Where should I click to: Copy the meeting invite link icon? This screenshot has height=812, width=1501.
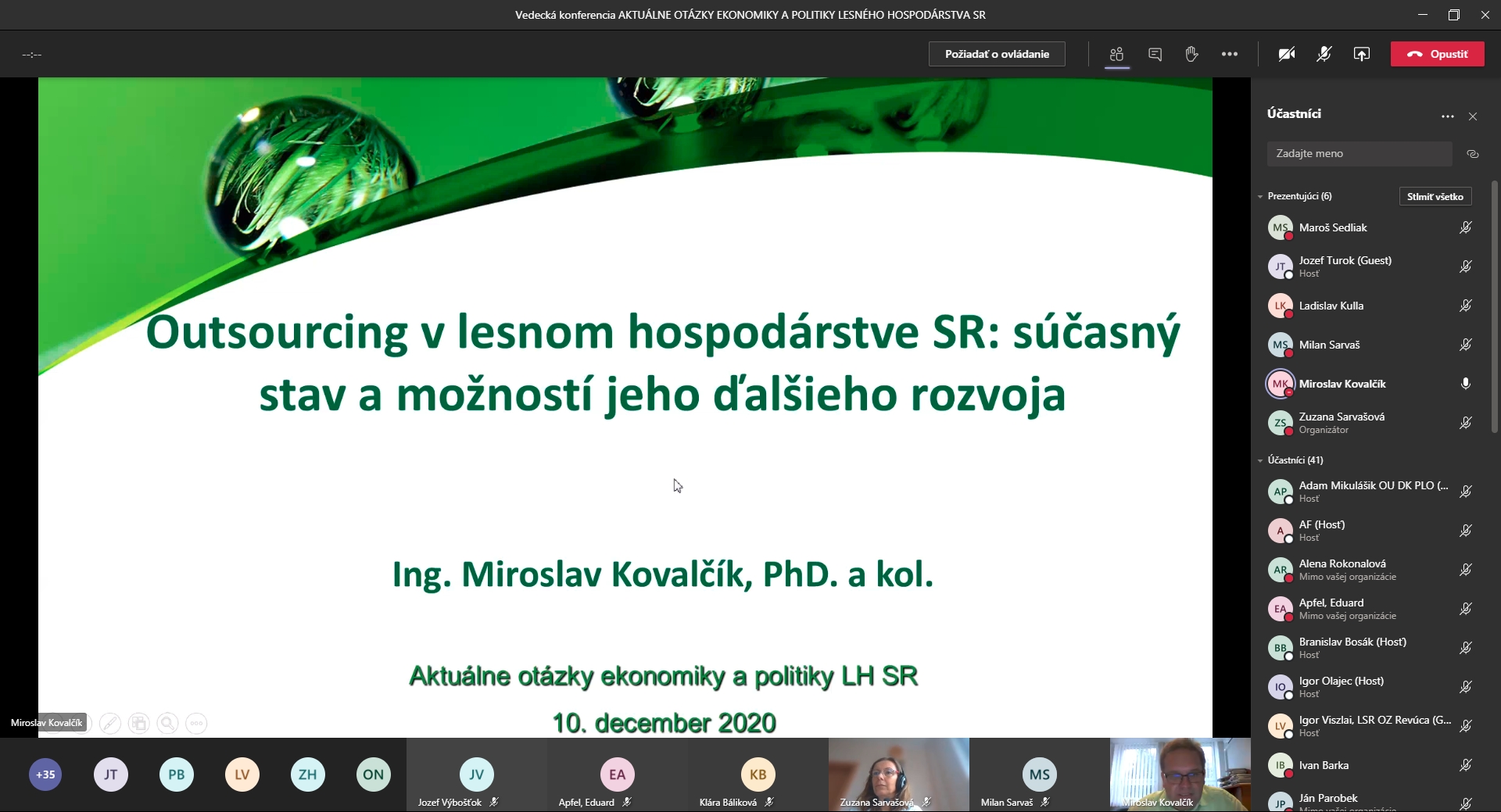point(1473,154)
